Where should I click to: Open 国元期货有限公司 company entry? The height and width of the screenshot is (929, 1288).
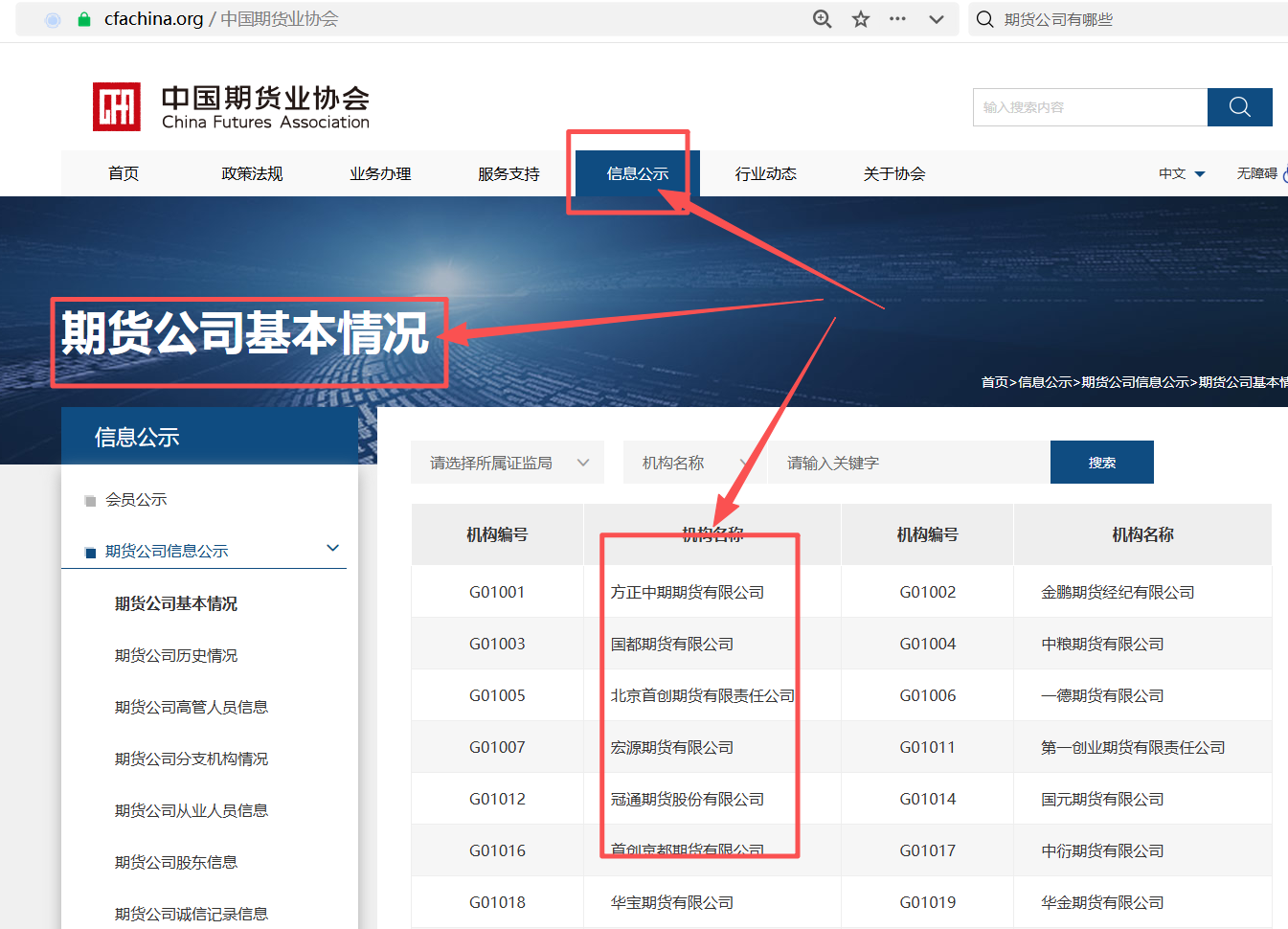(1102, 799)
